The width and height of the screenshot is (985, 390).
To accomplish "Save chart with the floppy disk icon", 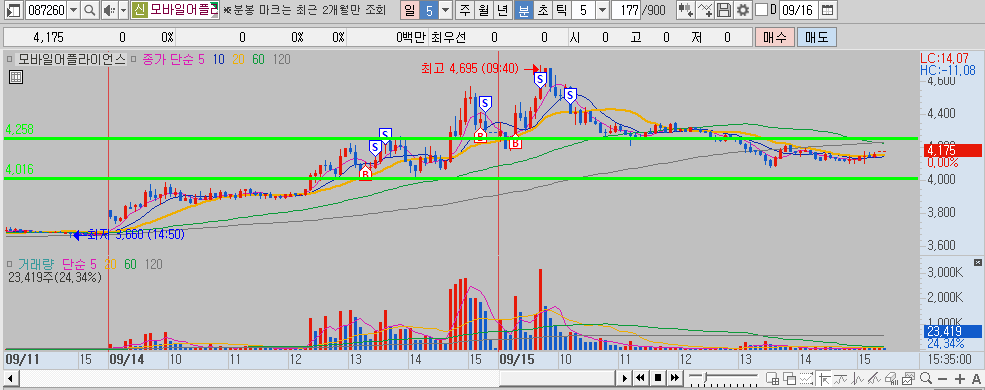I will tap(724, 9).
